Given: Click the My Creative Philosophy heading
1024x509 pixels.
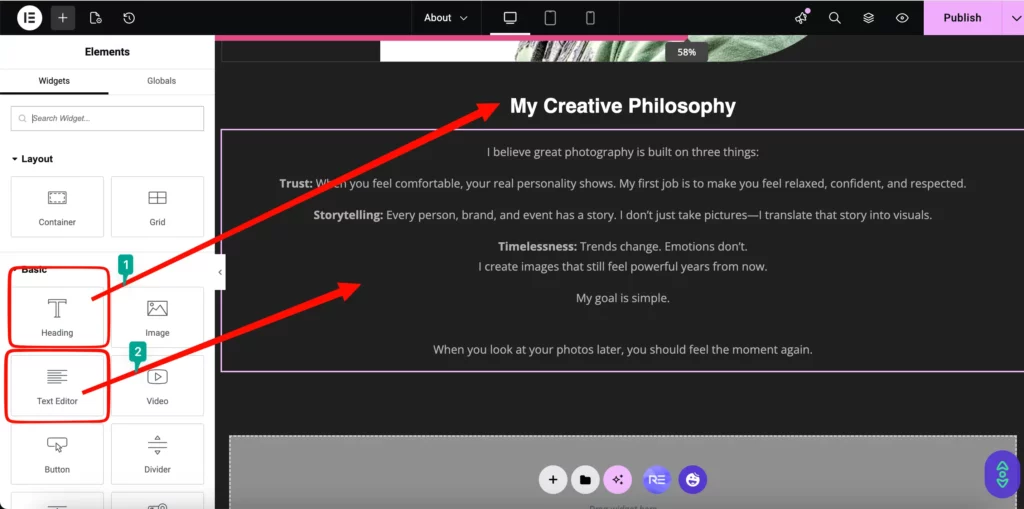Looking at the screenshot, I should pos(622,106).
